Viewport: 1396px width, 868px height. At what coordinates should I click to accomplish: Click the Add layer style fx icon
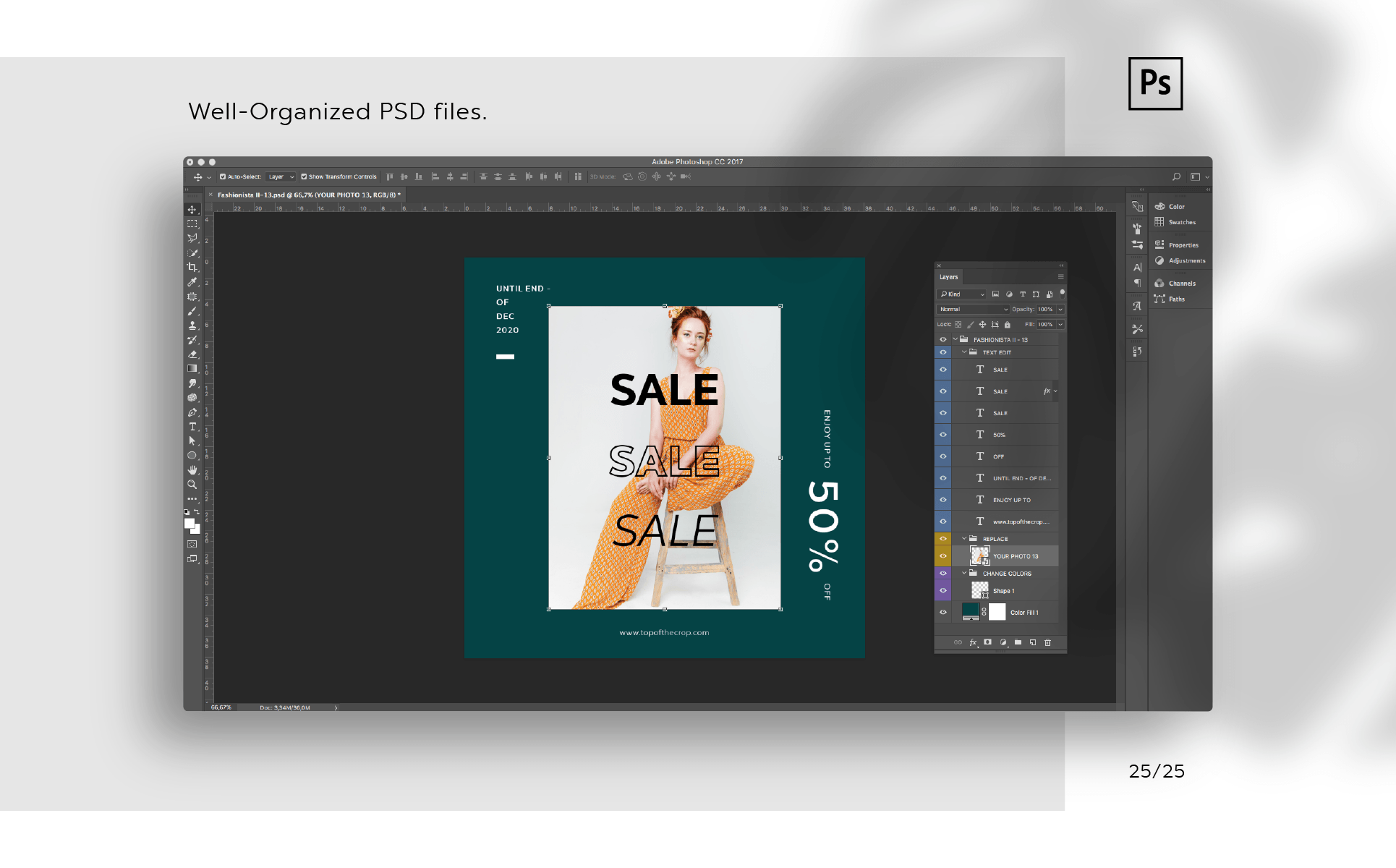tap(973, 642)
